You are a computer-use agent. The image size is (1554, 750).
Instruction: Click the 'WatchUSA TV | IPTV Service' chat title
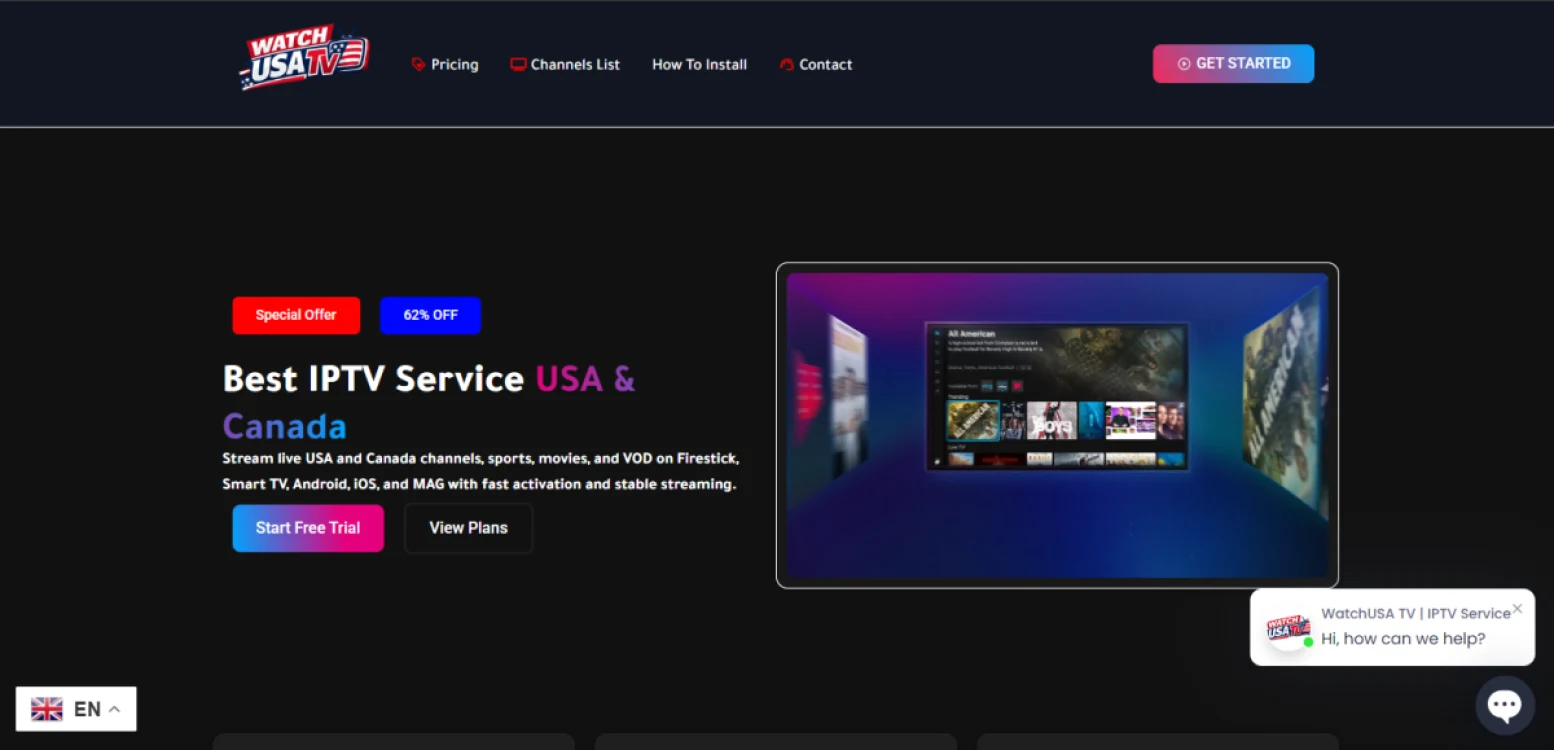[1415, 613]
